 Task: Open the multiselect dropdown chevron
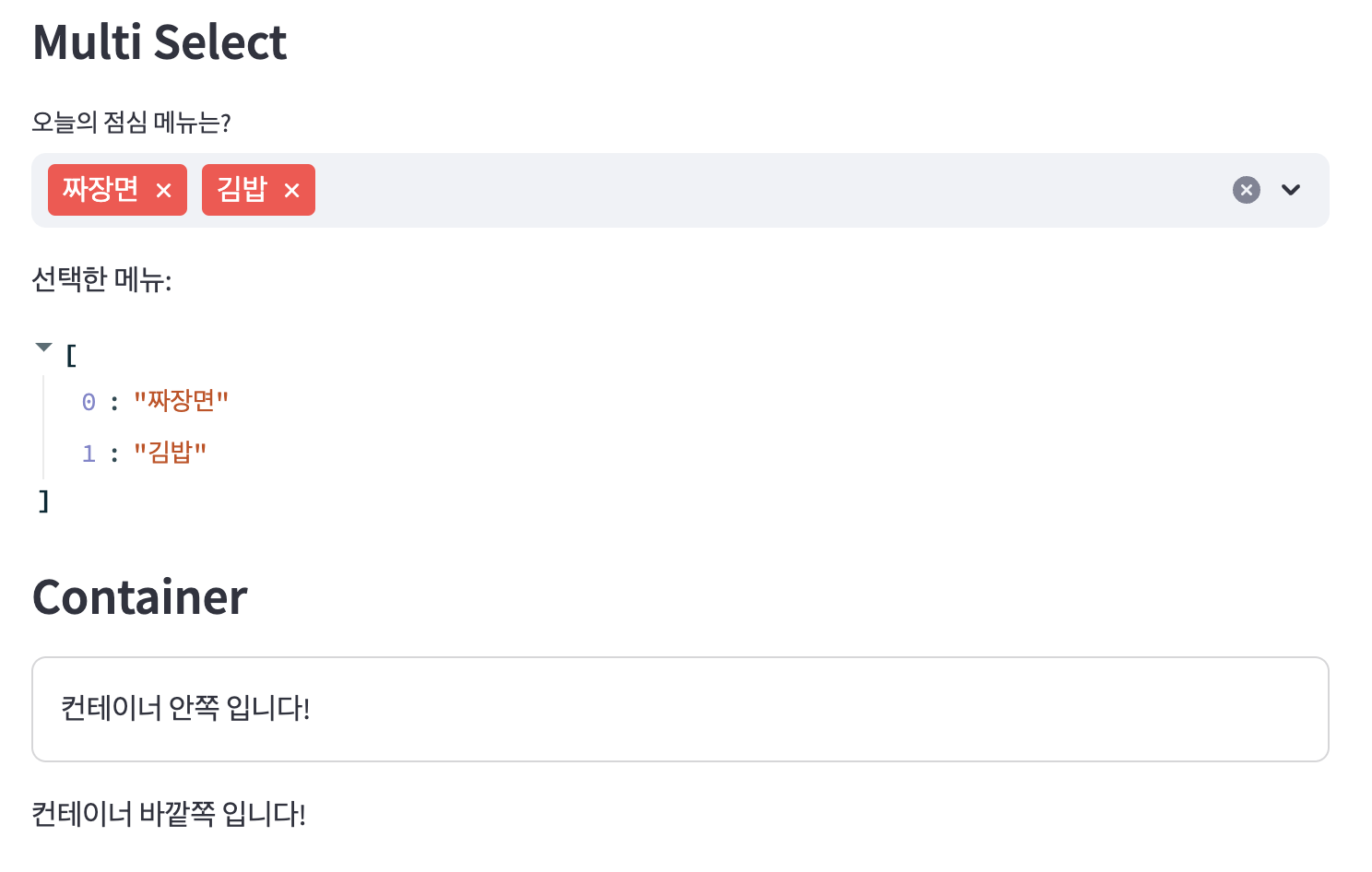[1291, 190]
